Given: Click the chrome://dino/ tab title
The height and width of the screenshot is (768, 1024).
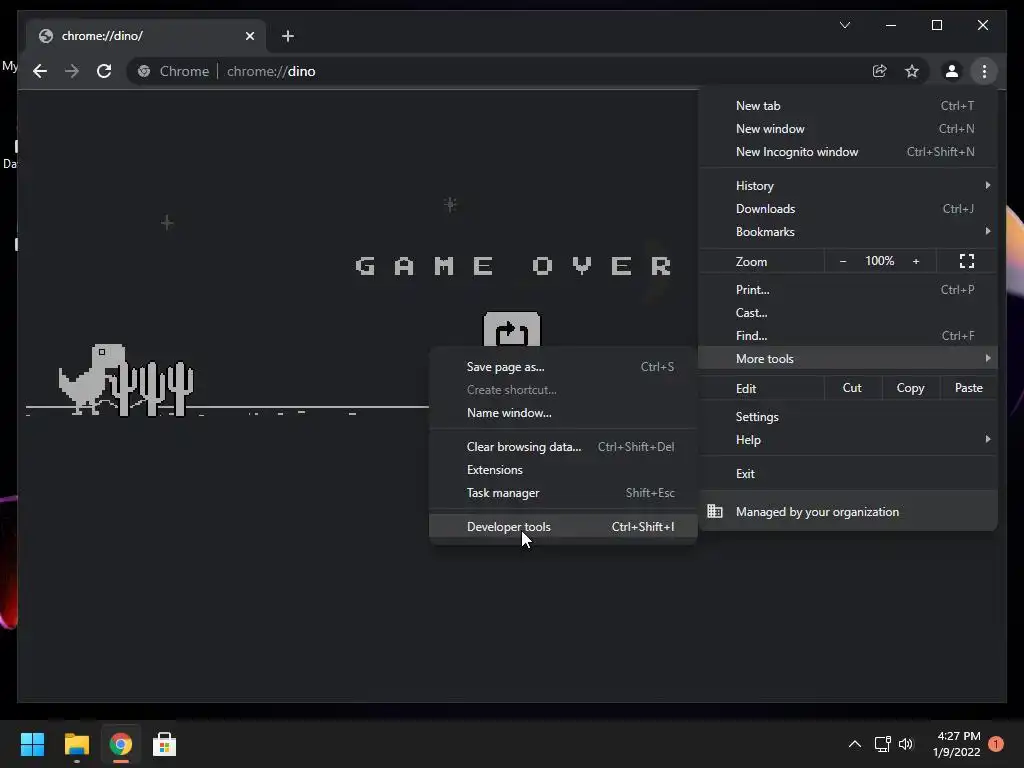Looking at the screenshot, I should pyautogui.click(x=102, y=36).
